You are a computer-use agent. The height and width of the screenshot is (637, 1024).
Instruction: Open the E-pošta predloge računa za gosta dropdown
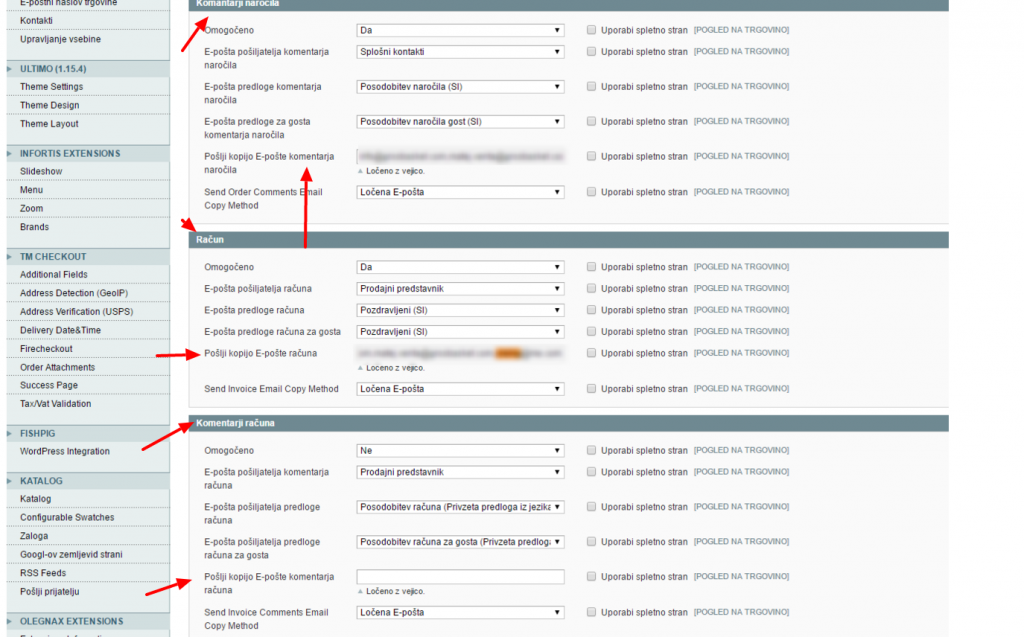[460, 332]
